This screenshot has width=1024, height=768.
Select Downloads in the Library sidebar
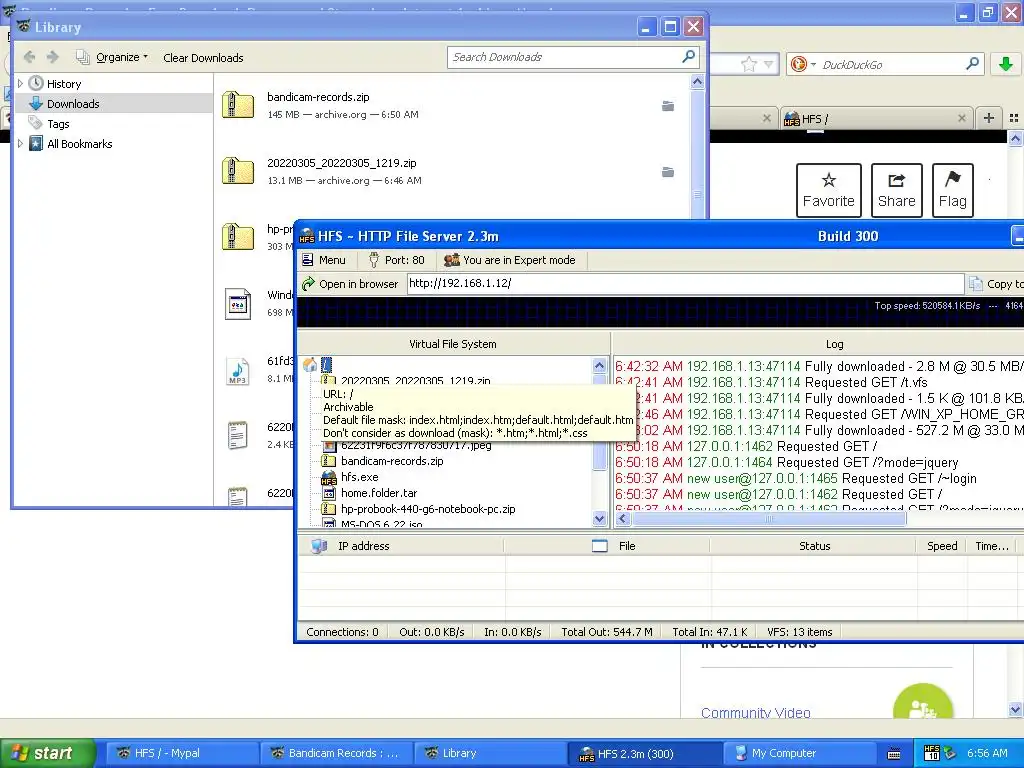(73, 104)
